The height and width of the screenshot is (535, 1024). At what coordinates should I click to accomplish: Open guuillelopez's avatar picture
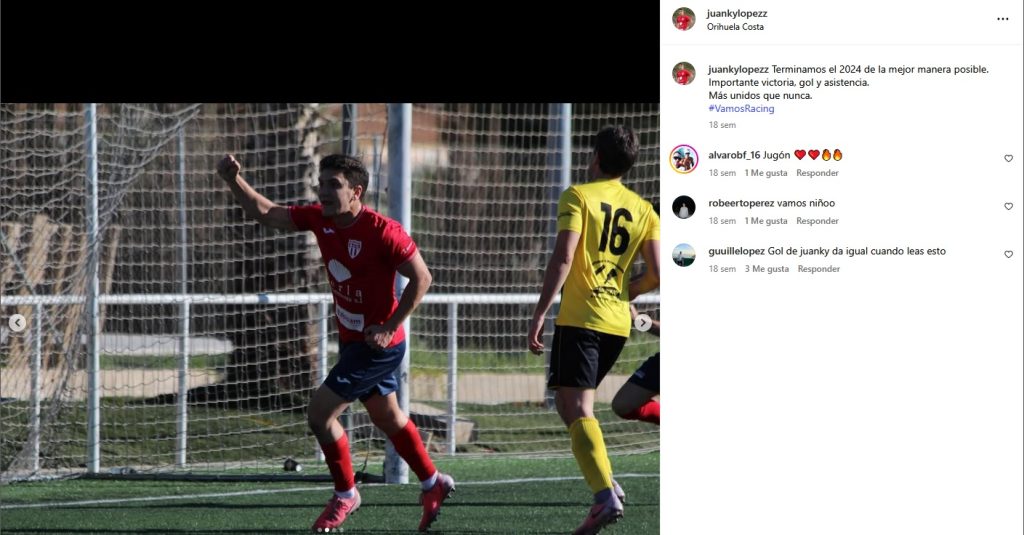[x=684, y=255]
